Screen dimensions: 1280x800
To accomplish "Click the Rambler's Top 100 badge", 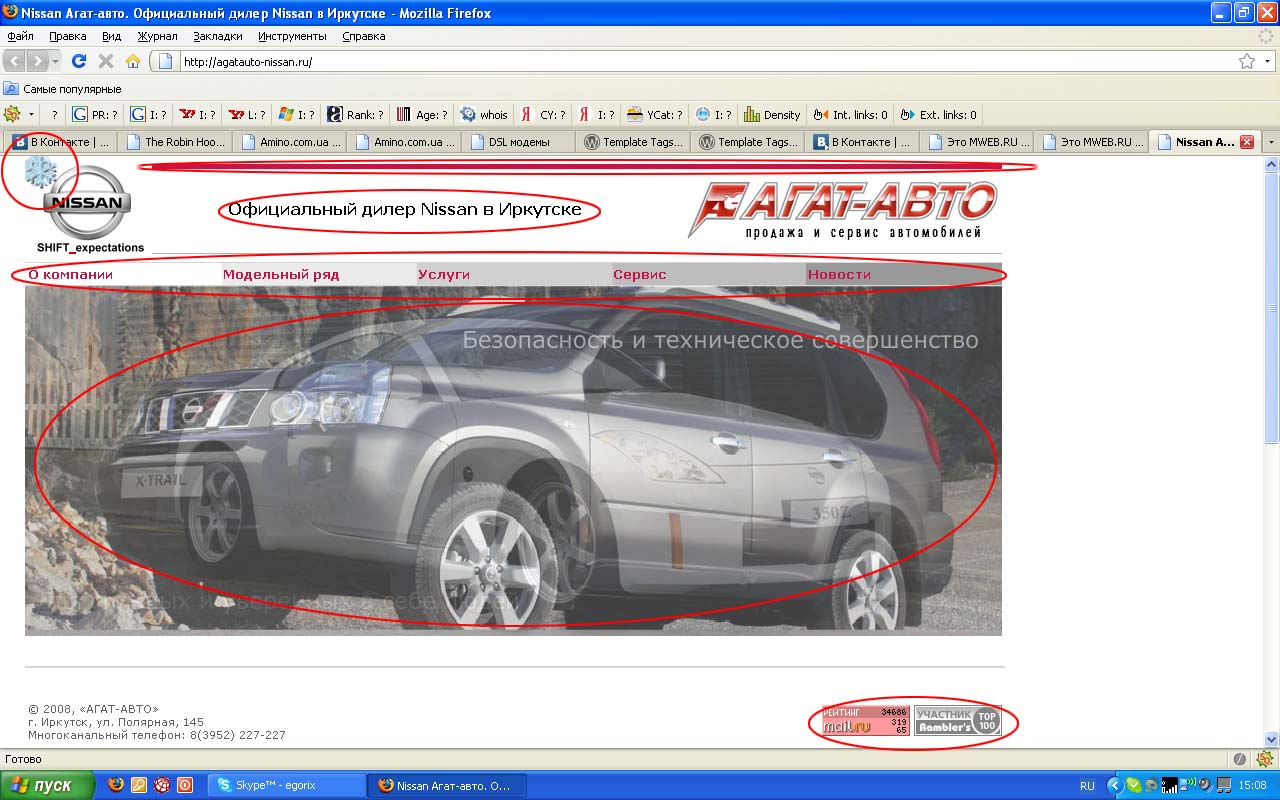I will (x=958, y=720).
